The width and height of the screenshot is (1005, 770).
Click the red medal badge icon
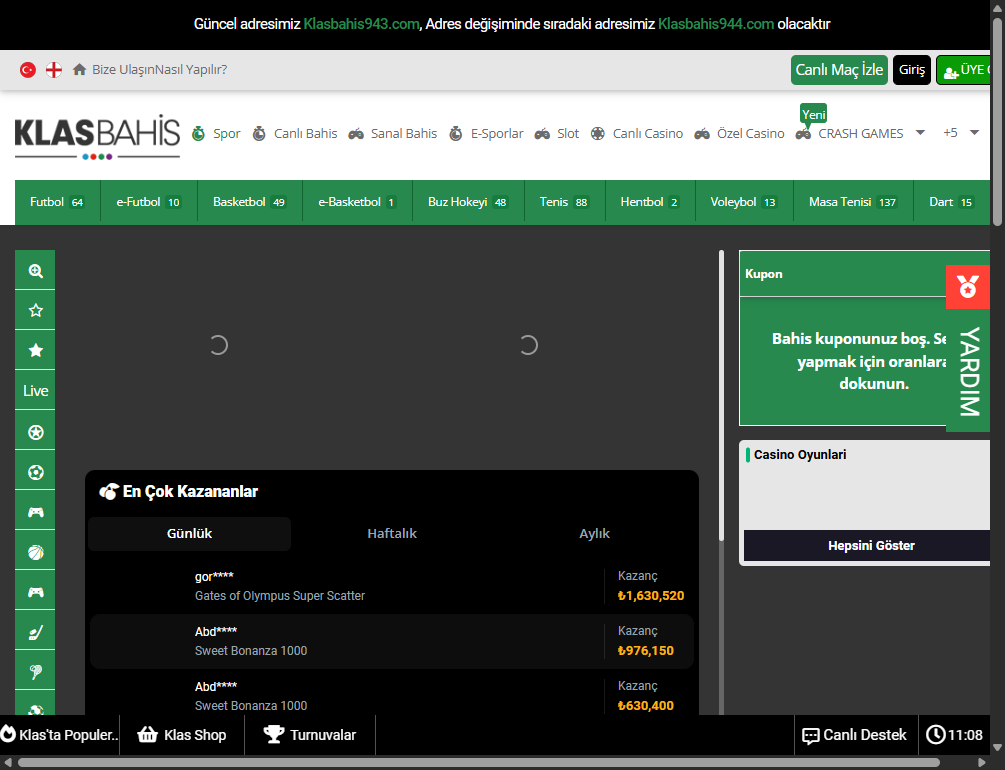click(x=967, y=287)
